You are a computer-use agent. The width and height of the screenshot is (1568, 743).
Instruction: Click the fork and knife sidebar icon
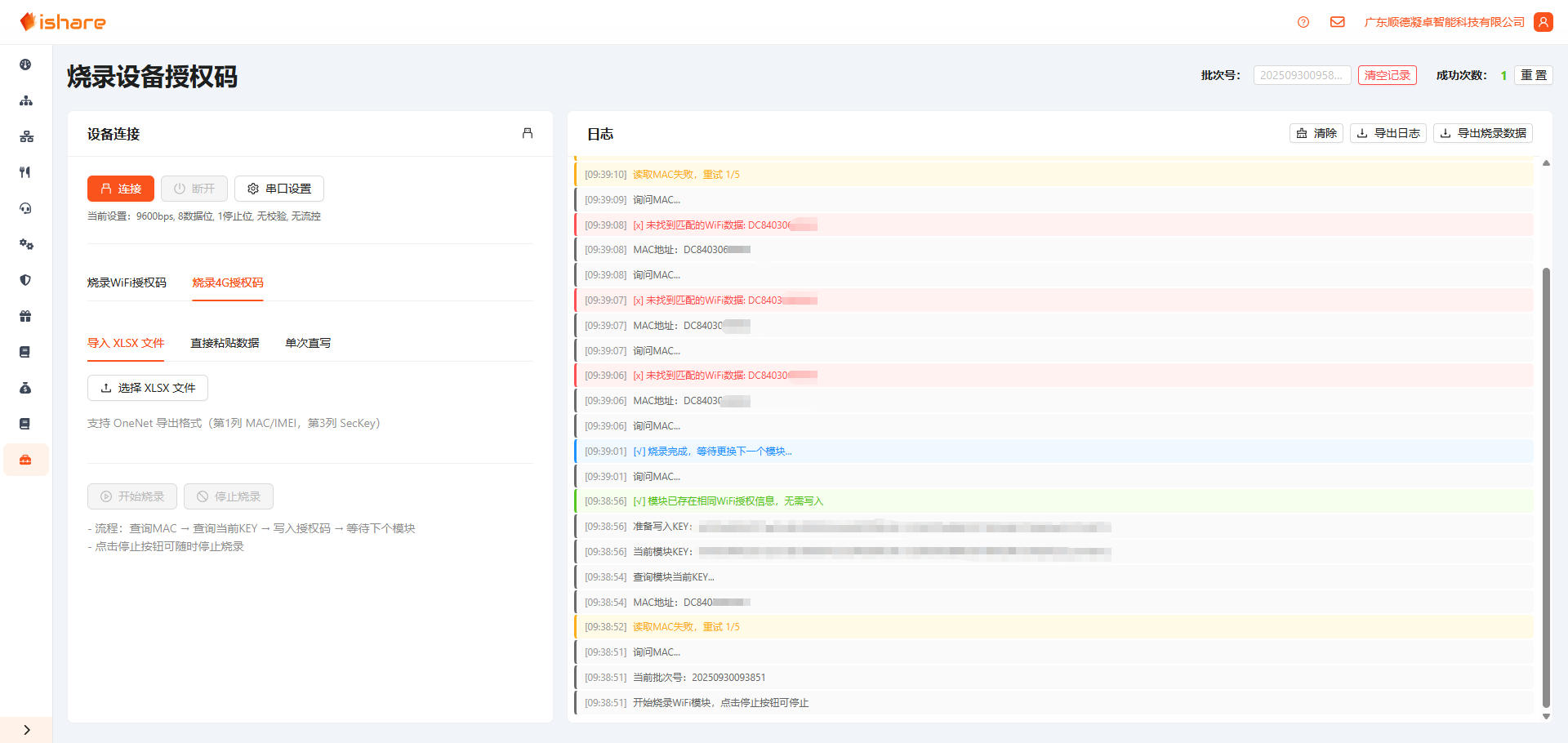(x=25, y=172)
